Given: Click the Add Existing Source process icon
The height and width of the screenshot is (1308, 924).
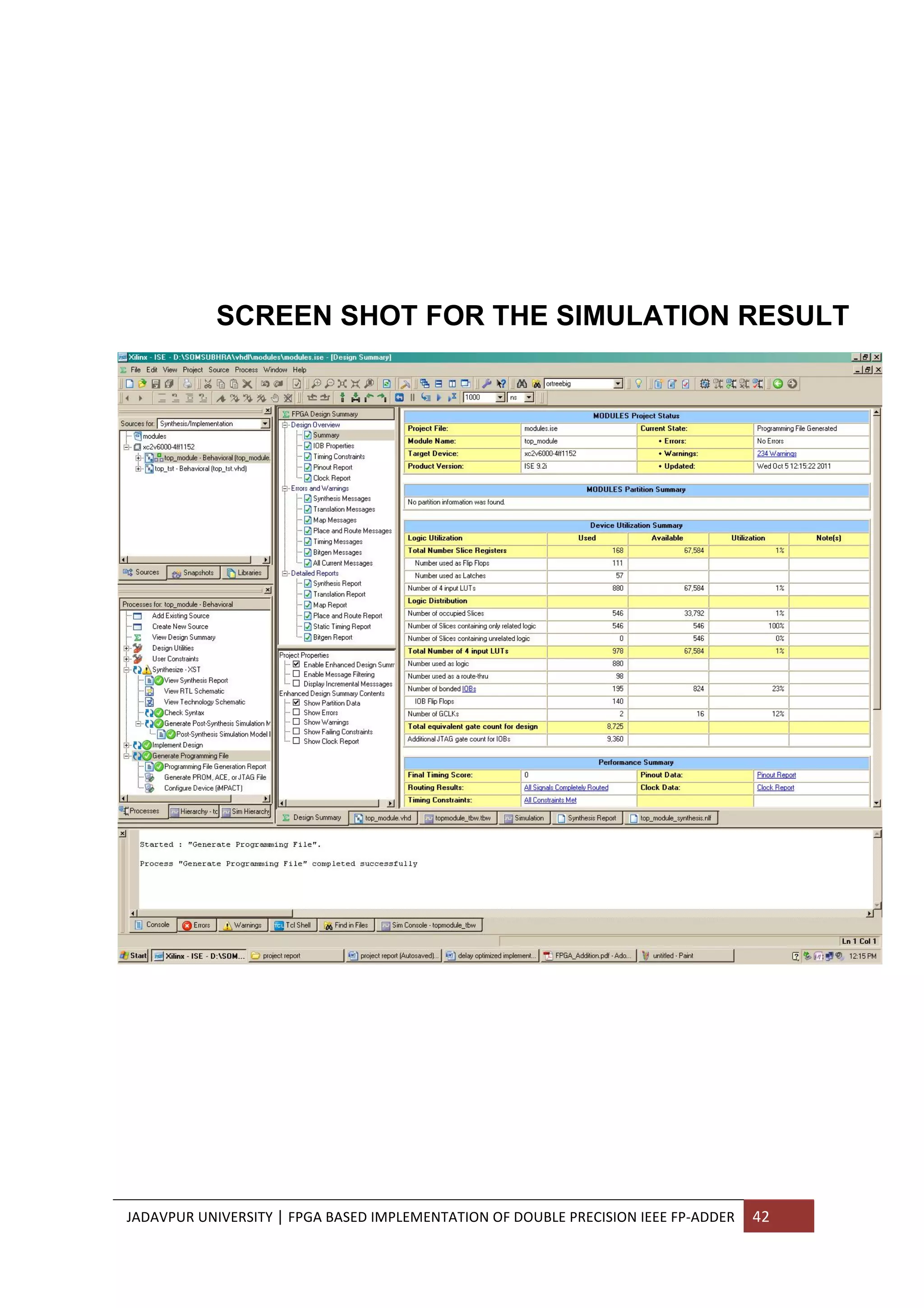Looking at the screenshot, I should click(137, 616).
